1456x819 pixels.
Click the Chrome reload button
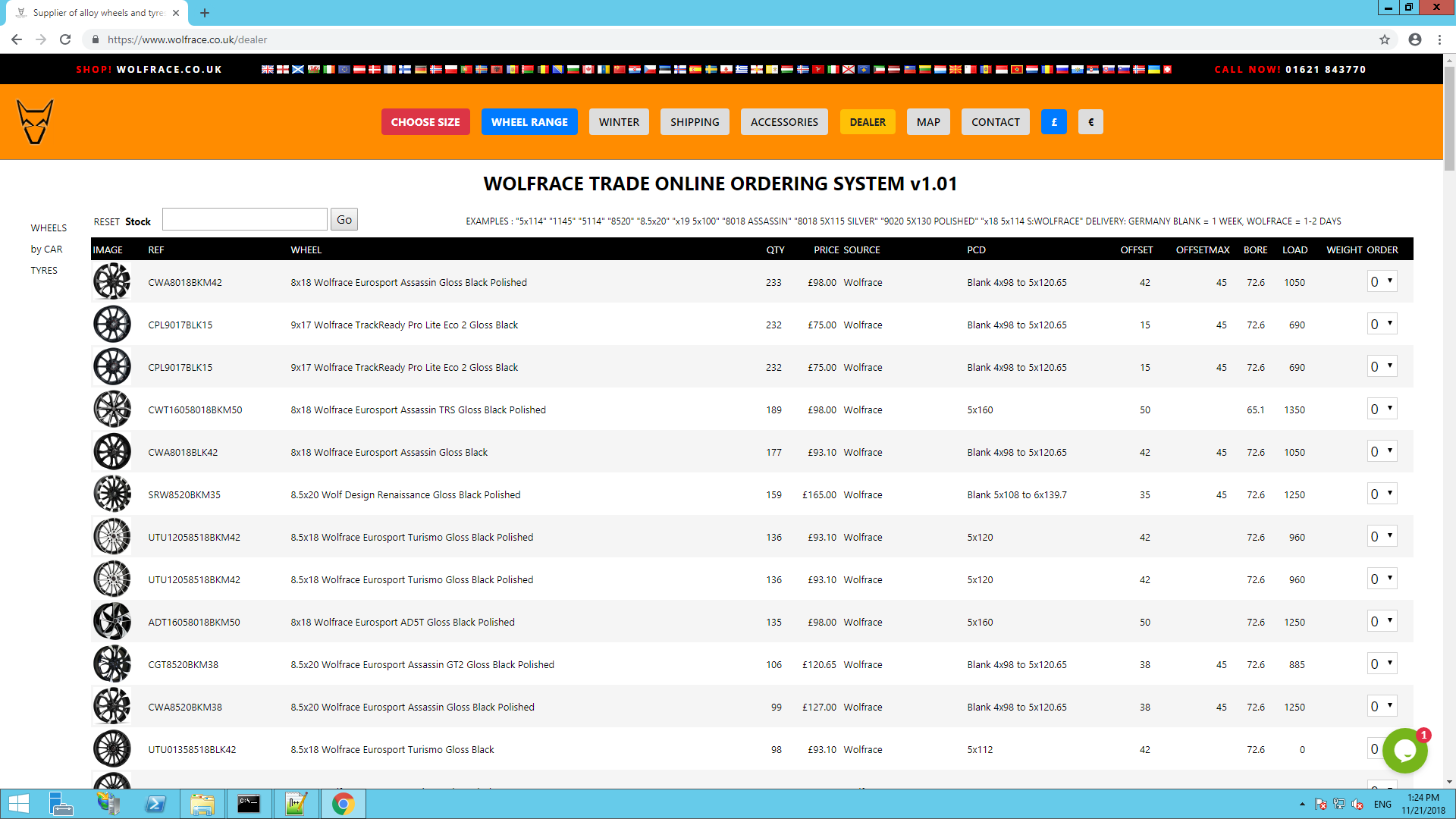pos(65,39)
